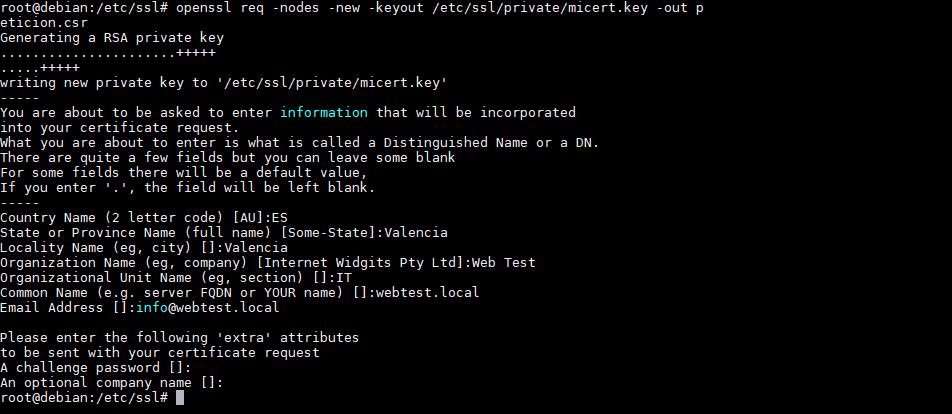Click the 'Web Test' organization value
Image resolution: width=952 pixels, height=414 pixels.
tap(503, 262)
